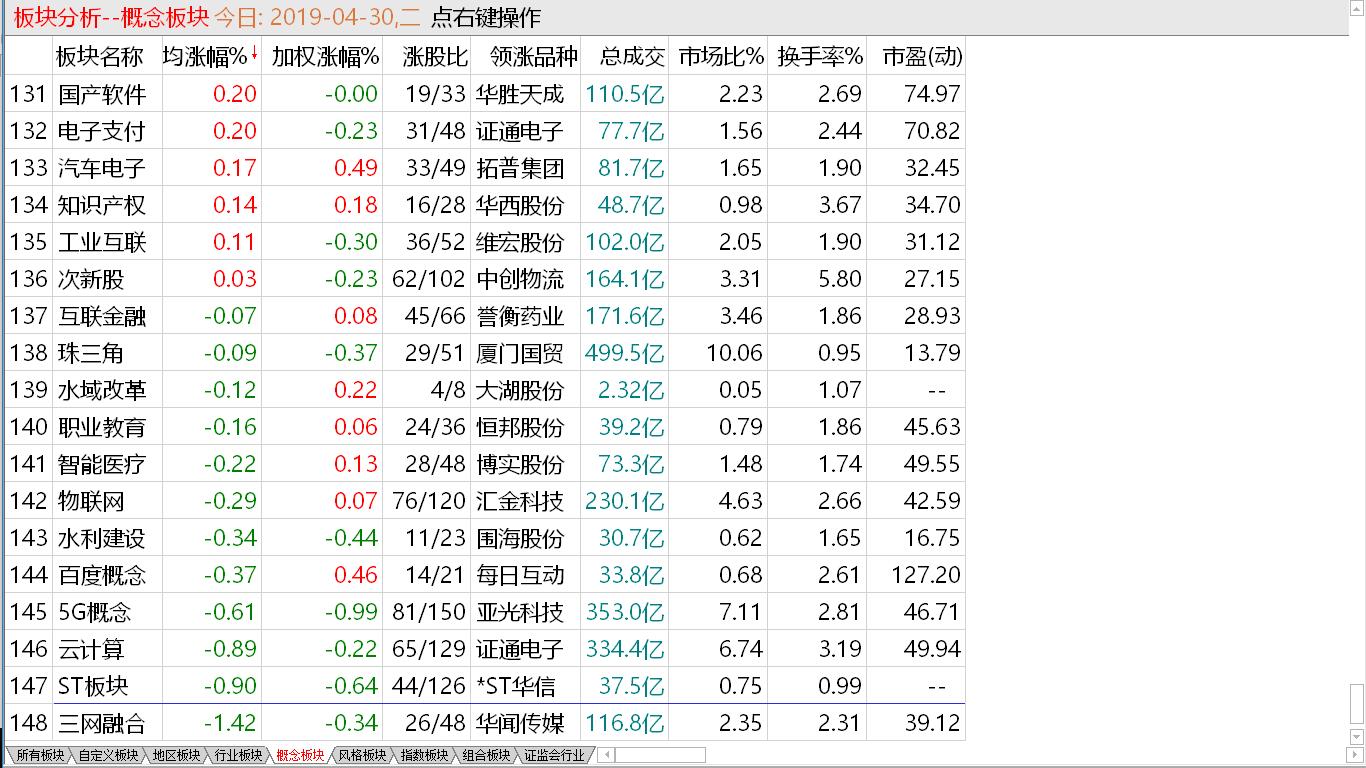Image resolution: width=1366 pixels, height=768 pixels.
Task: Click leading stock 华胜天成
Action: point(520,94)
